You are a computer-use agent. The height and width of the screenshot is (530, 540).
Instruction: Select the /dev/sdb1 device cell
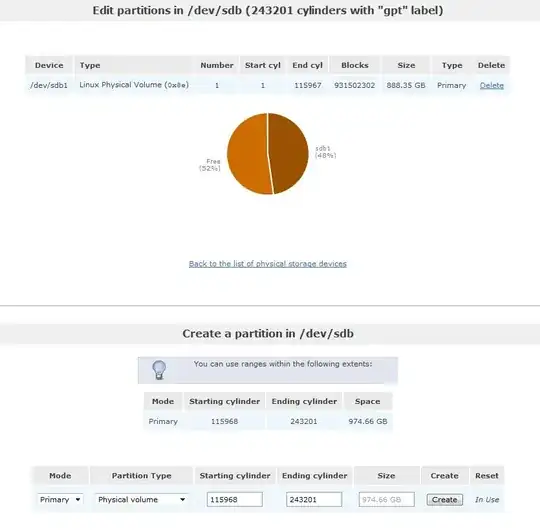point(49,85)
